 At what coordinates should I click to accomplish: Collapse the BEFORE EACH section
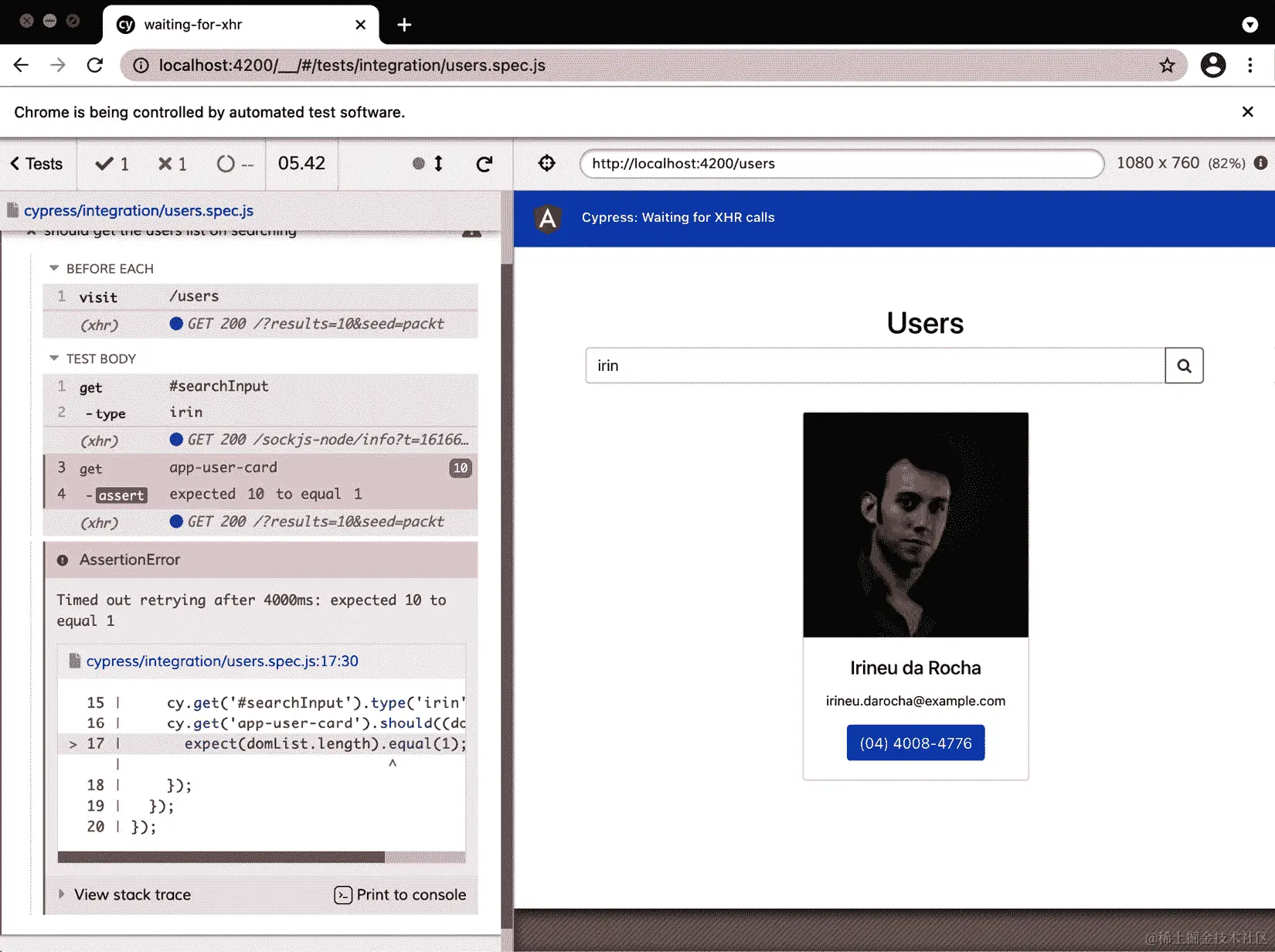(x=101, y=269)
